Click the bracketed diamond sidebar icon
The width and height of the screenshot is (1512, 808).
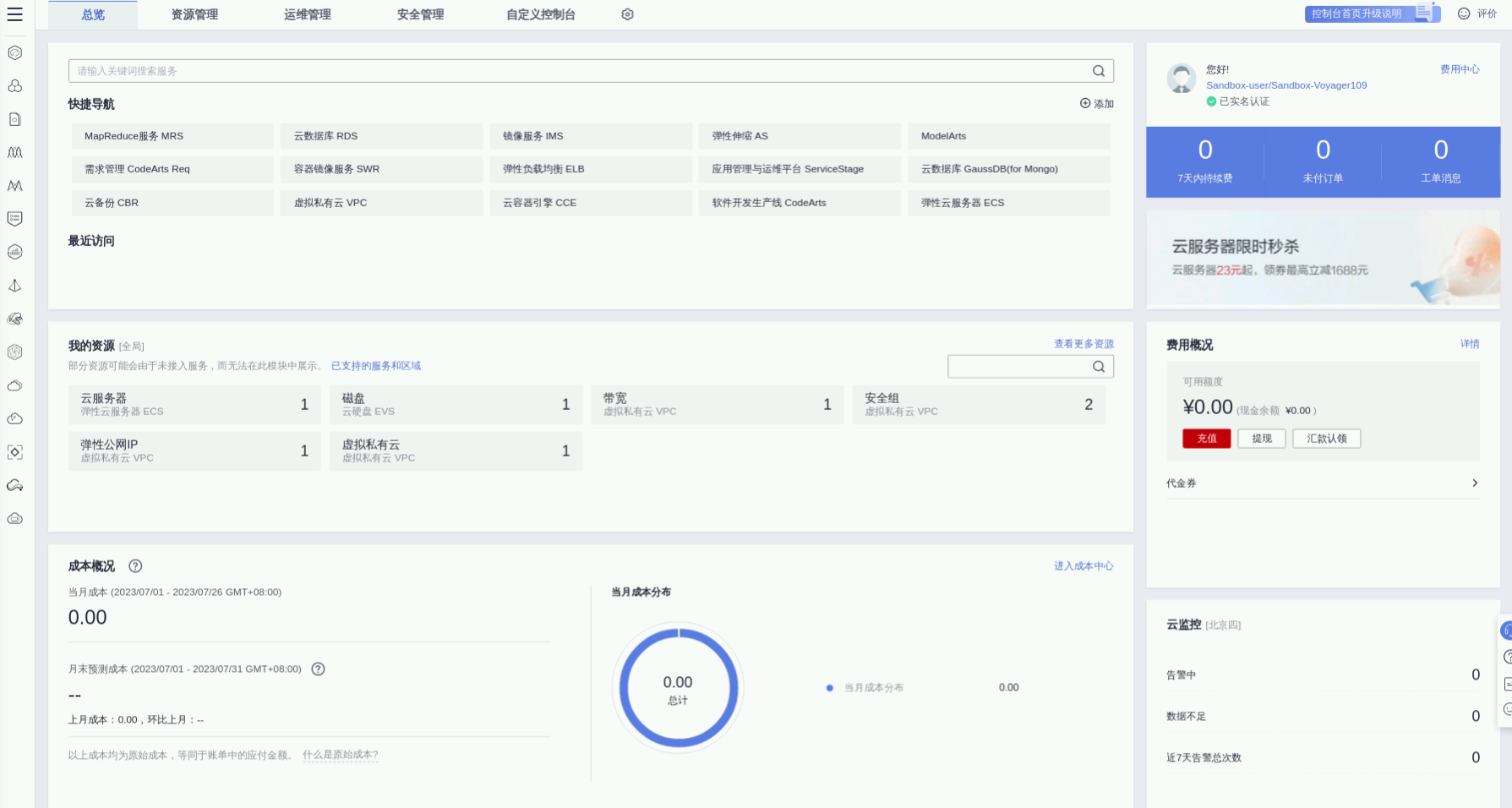pyautogui.click(x=14, y=452)
